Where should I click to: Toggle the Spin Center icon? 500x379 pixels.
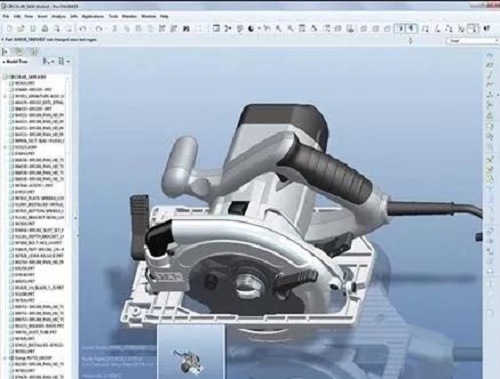tap(228, 29)
